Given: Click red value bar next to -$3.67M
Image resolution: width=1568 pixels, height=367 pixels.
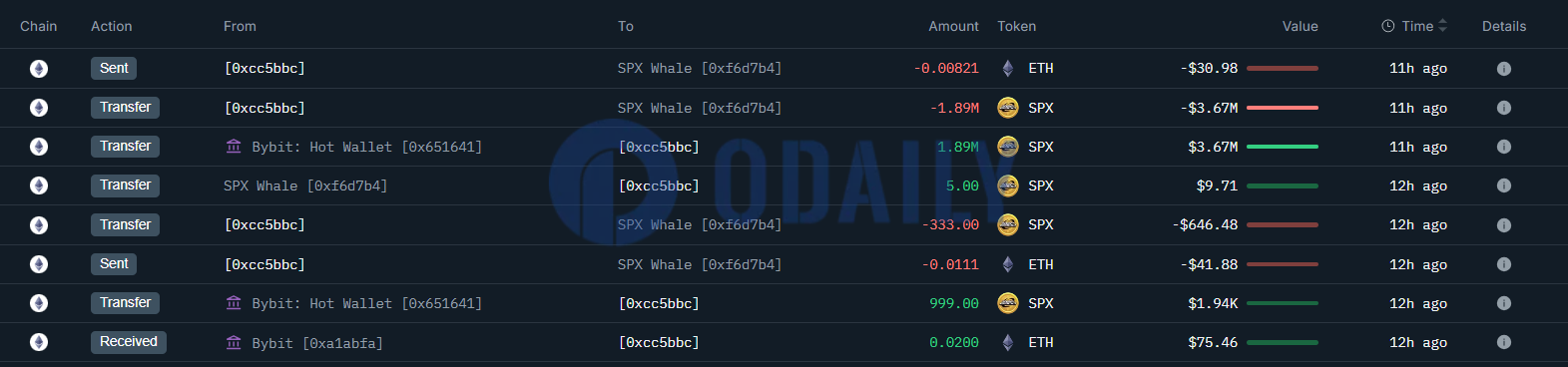Looking at the screenshot, I should (x=1283, y=108).
